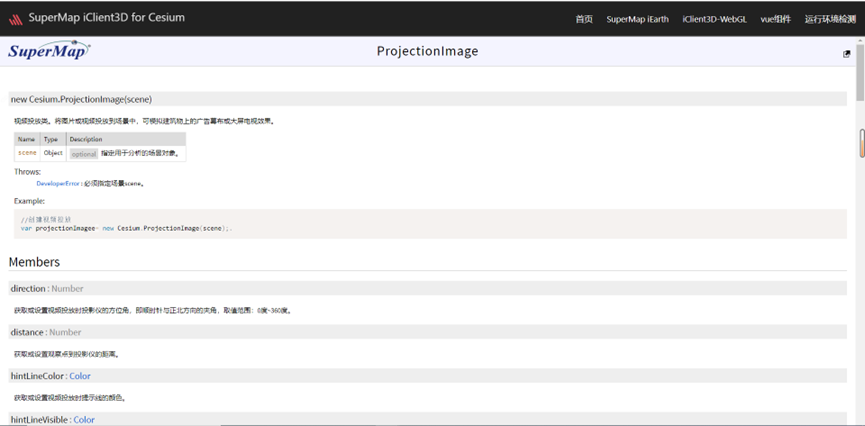865x426 pixels.
Task: Click the Object type cell in table
Action: tap(54, 153)
